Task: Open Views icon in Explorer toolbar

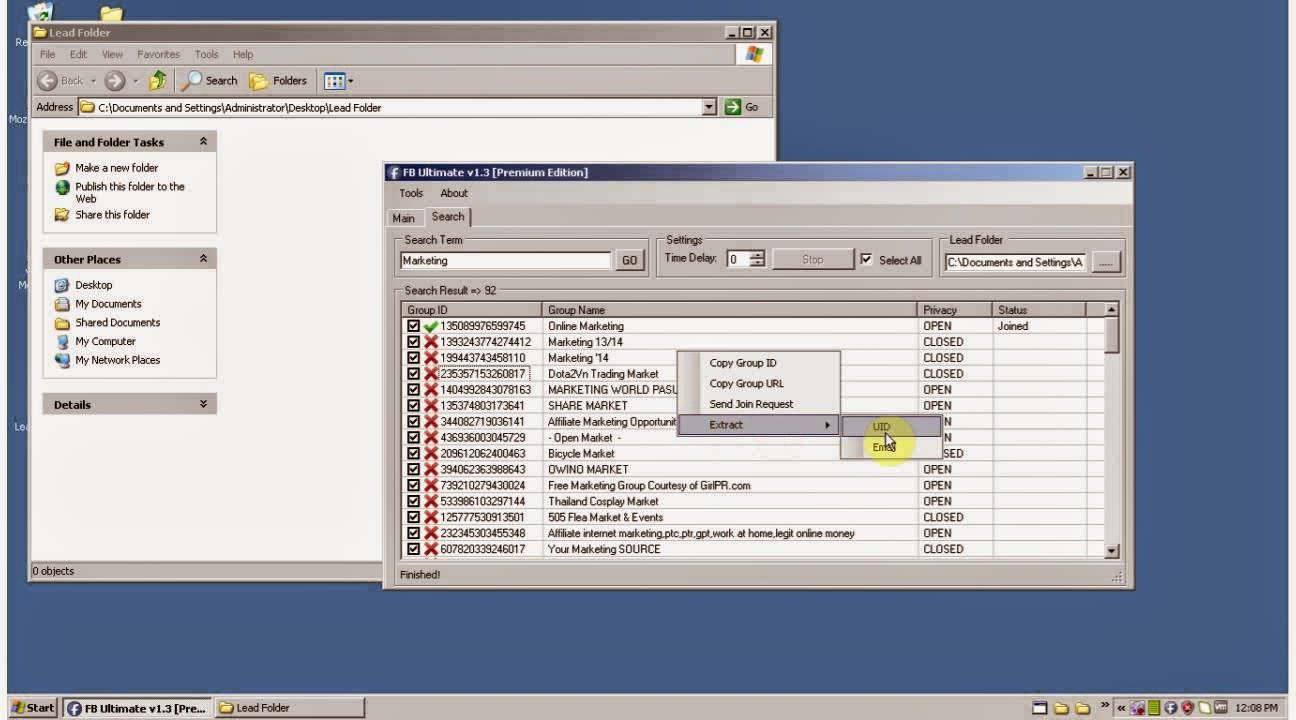Action: (334, 81)
